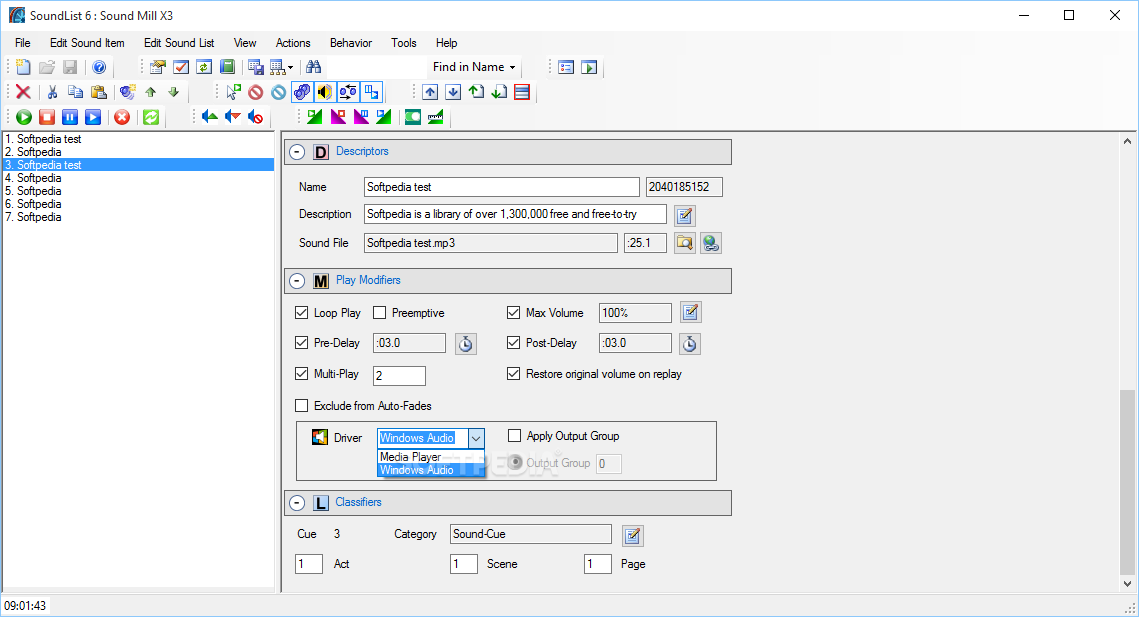1139x617 pixels.
Task: Click the red Stop button
Action: tap(47, 117)
